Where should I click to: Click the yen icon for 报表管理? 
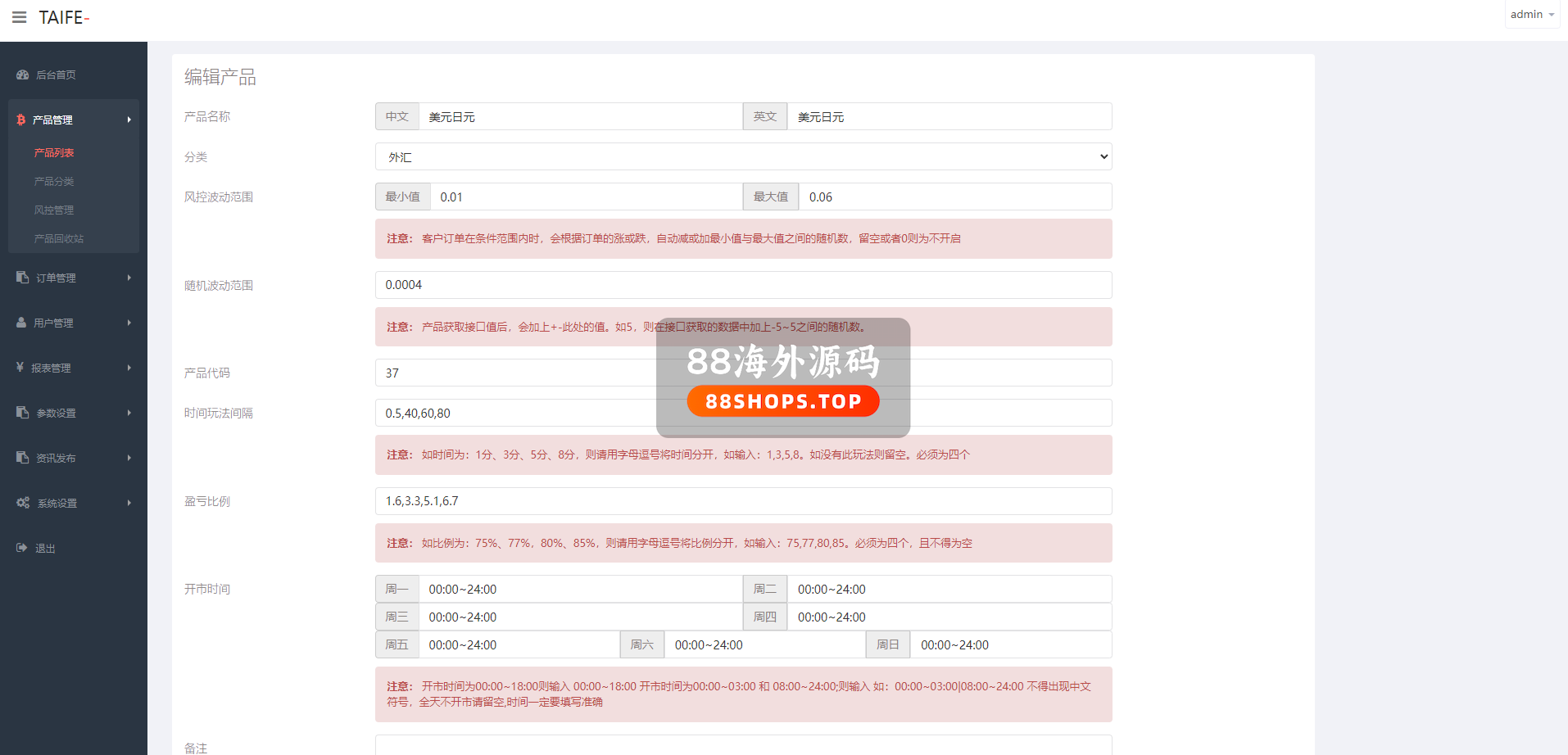pyautogui.click(x=20, y=368)
